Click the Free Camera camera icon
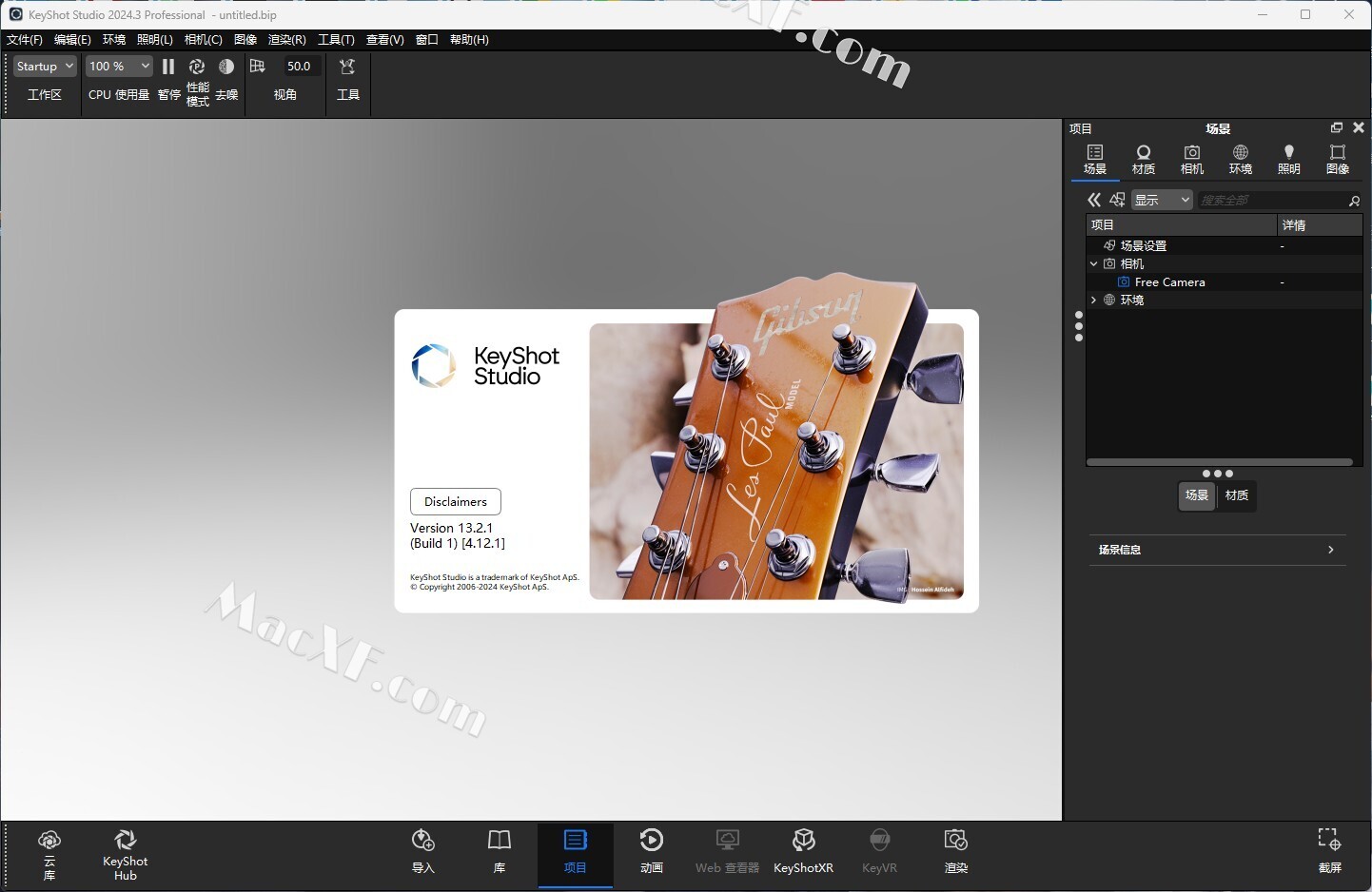This screenshot has height=892, width=1372. pyautogui.click(x=1124, y=282)
